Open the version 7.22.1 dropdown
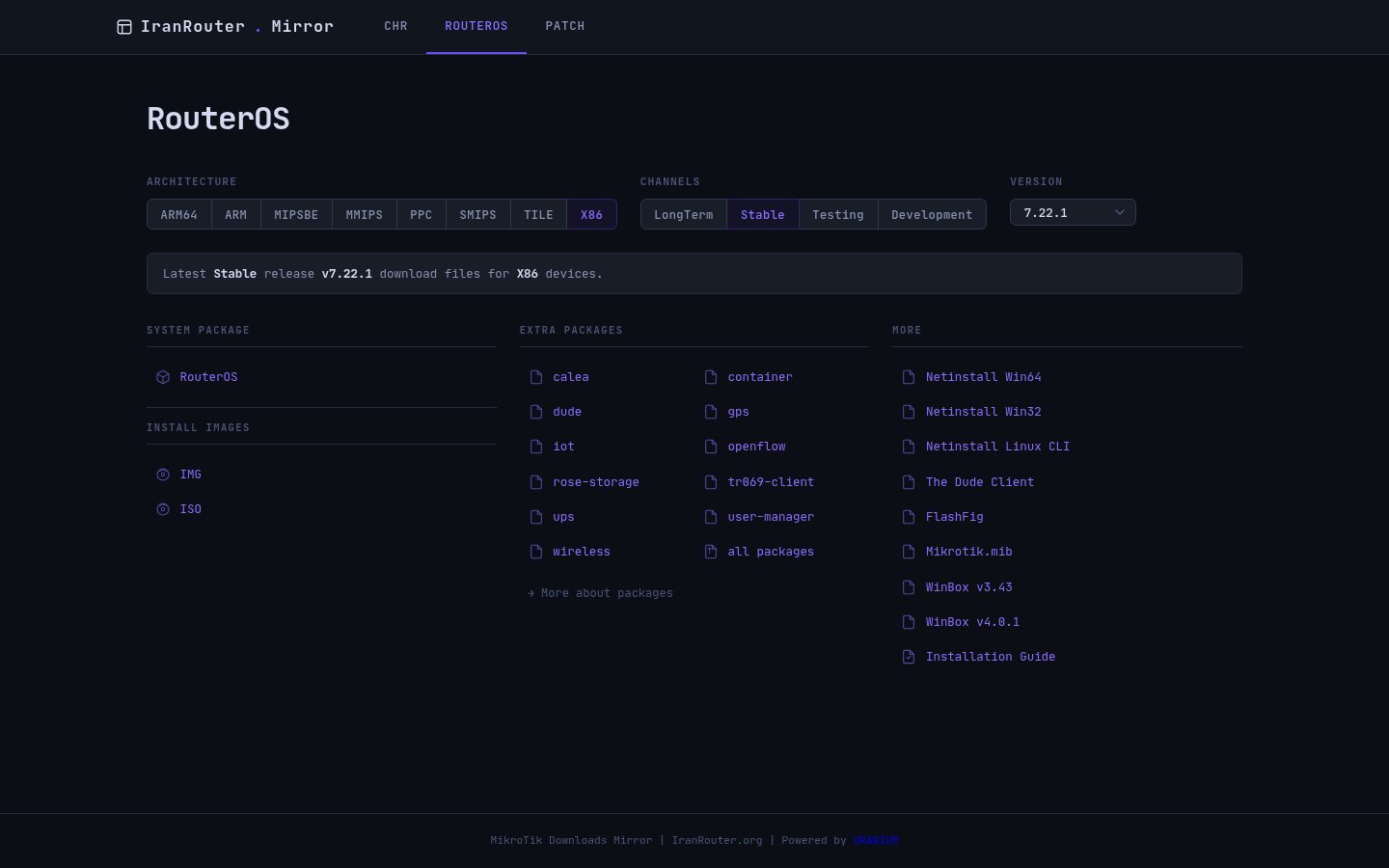Viewport: 1389px width, 868px height. pyautogui.click(x=1073, y=212)
